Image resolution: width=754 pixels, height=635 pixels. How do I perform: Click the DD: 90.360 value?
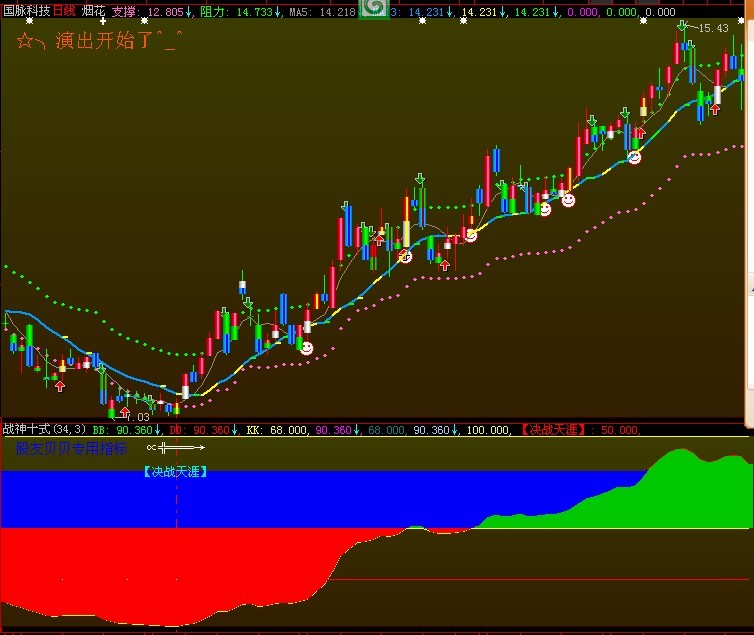[200, 430]
